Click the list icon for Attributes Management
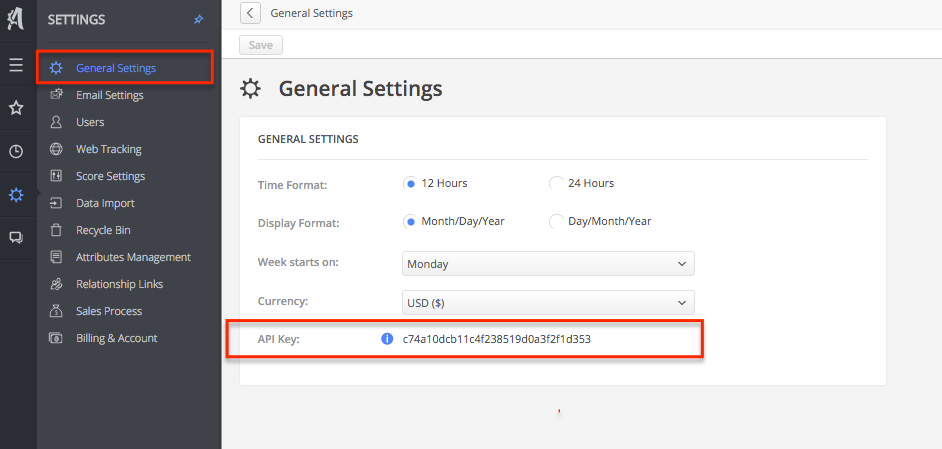 coord(56,257)
